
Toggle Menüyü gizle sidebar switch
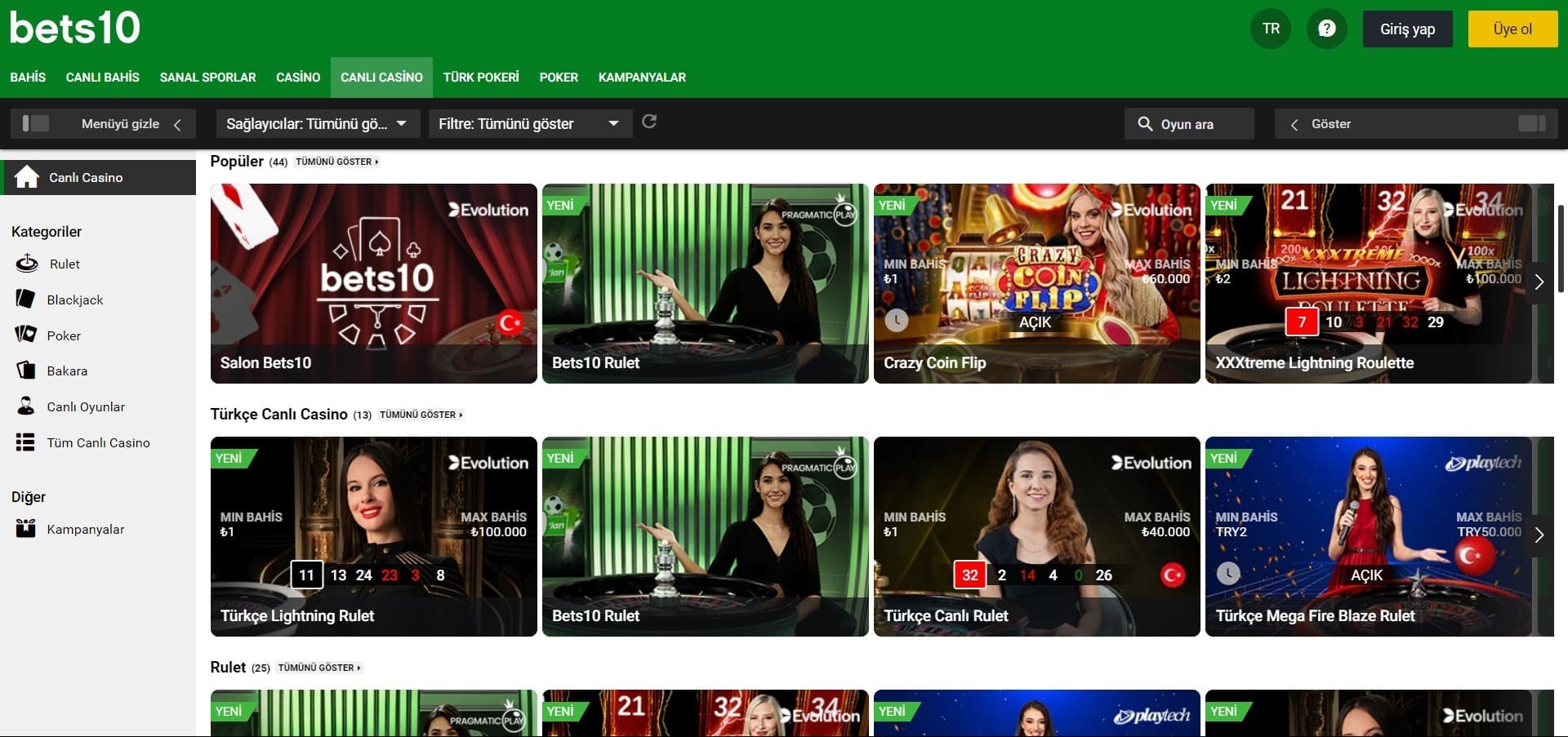[x=36, y=123]
